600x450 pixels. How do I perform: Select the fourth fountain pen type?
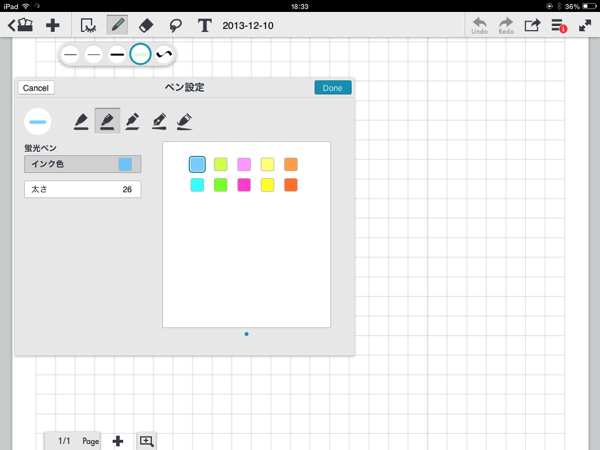[159, 121]
